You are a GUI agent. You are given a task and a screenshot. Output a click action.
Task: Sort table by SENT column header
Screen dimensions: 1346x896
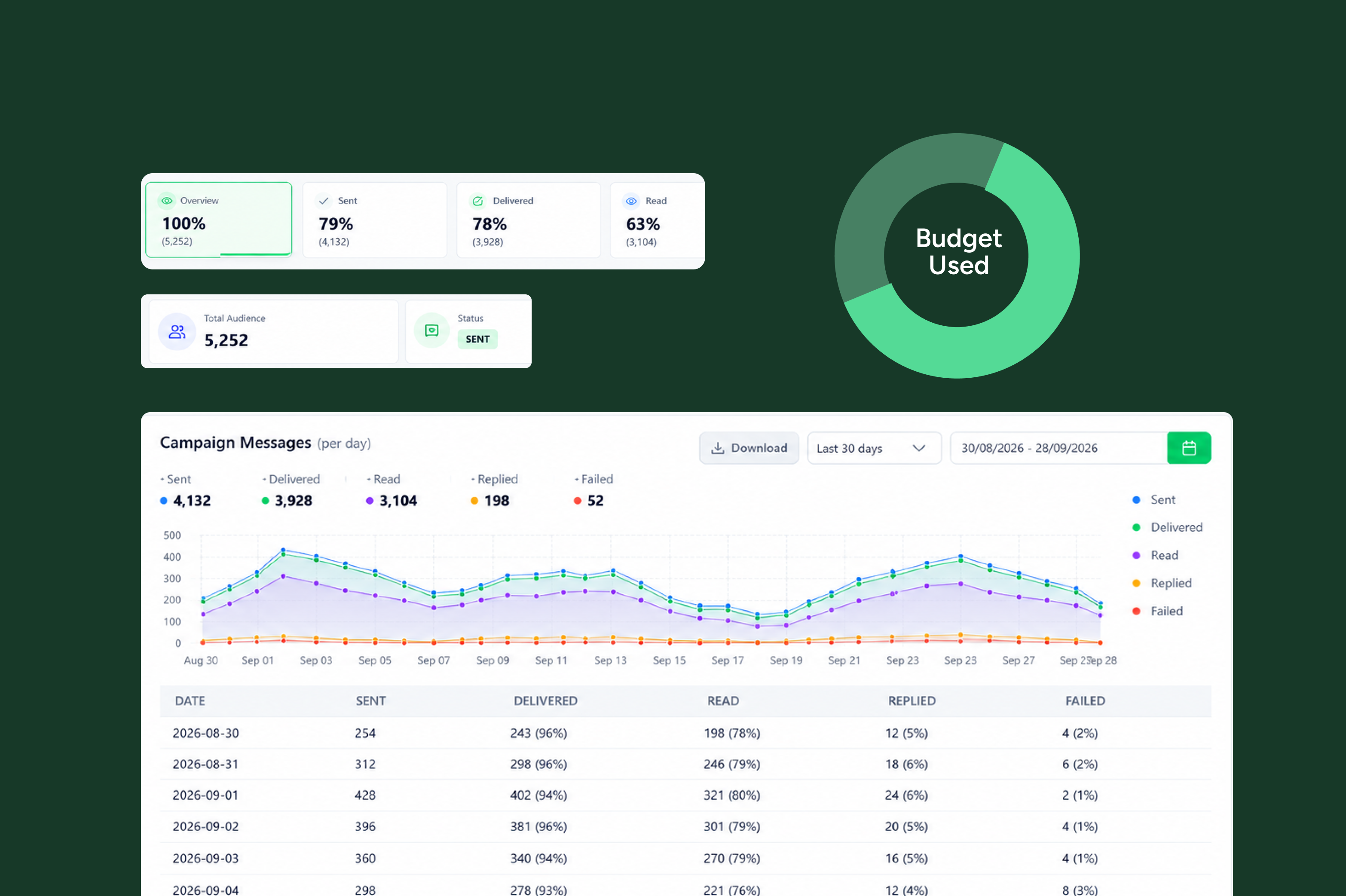[371, 701]
